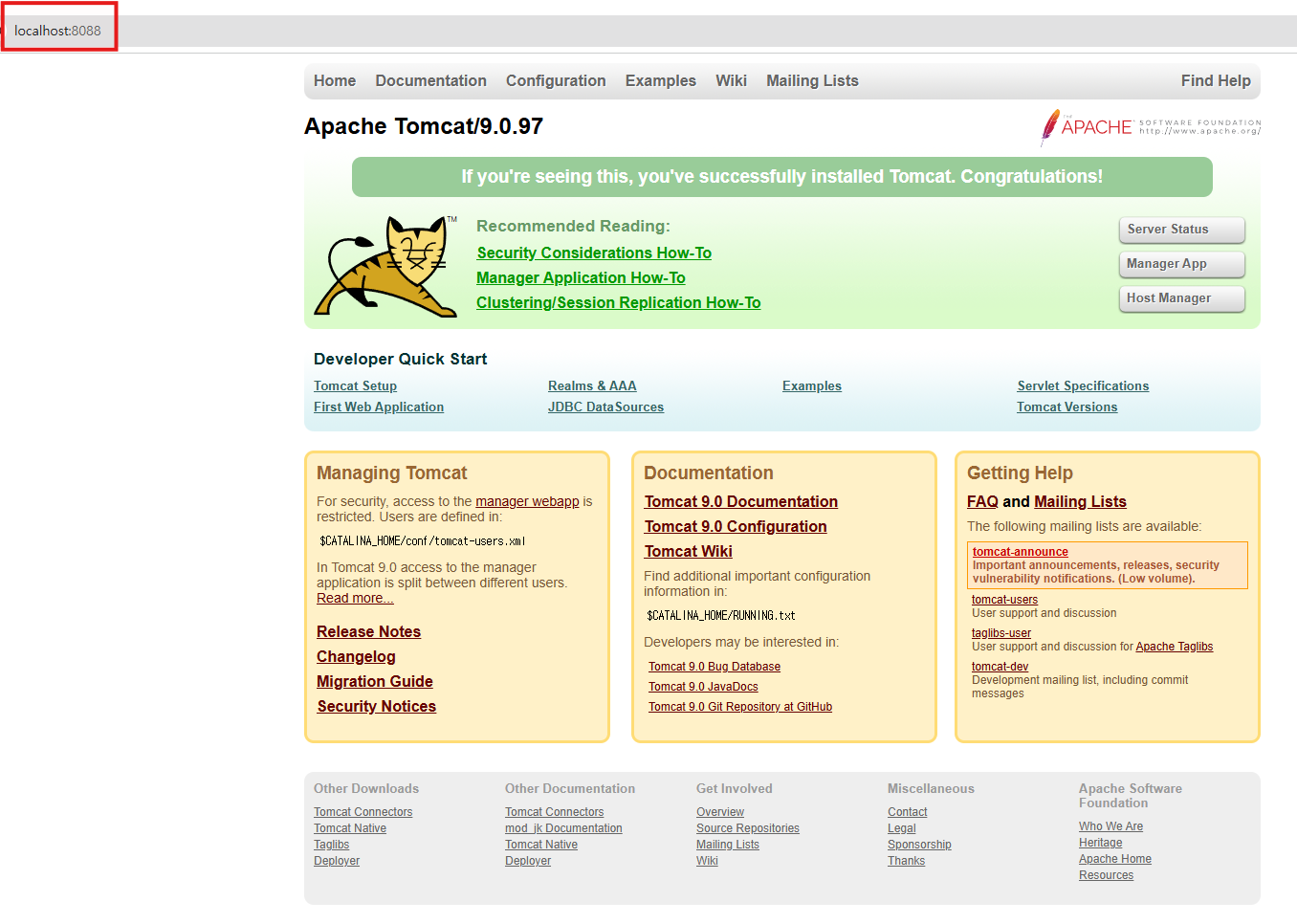Viewport: 1297px width, 924px height.
Task: Open the Apache Taglibs link
Action: [1175, 647]
